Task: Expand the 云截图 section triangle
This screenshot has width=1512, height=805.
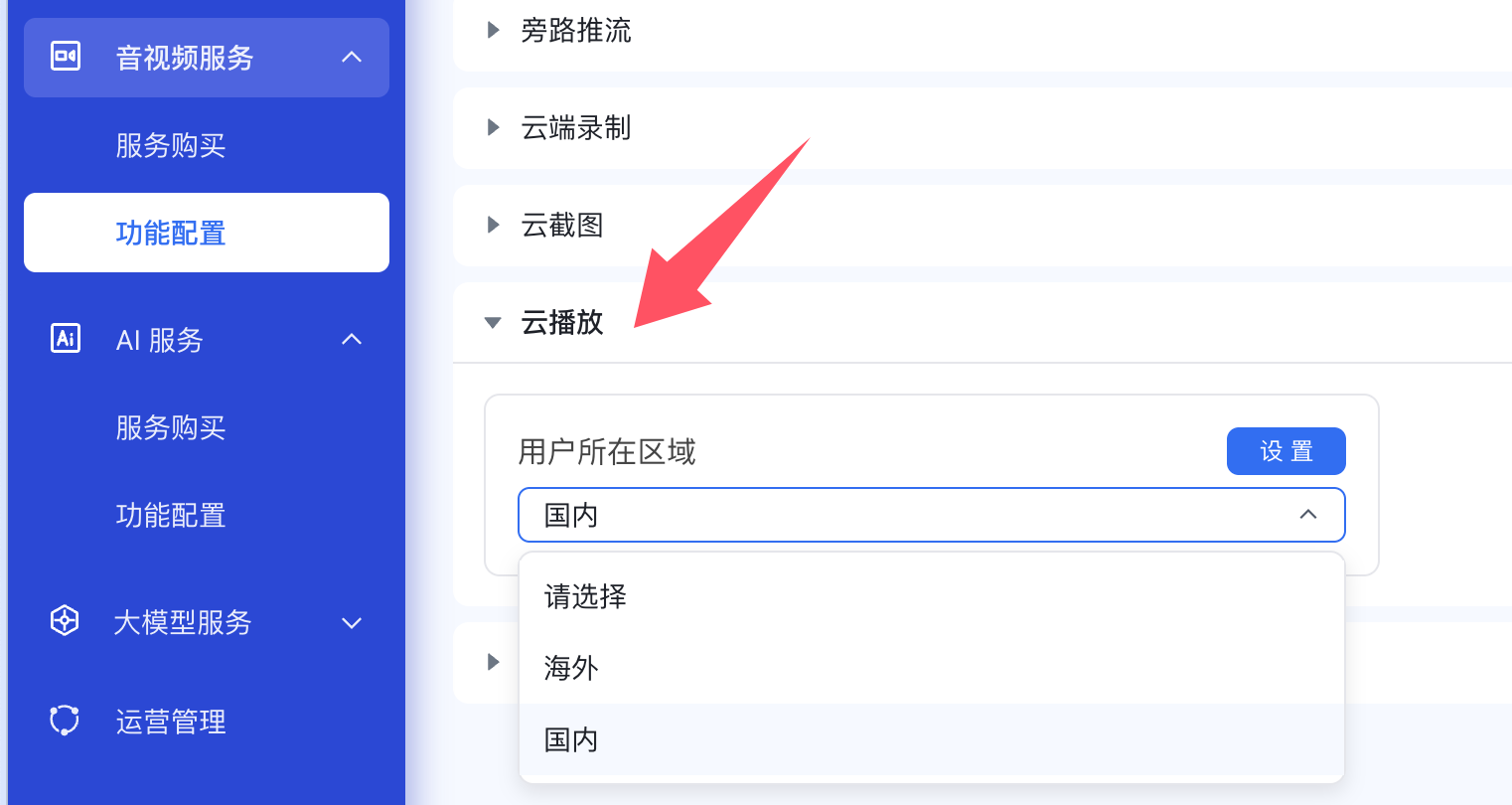Action: point(494,225)
